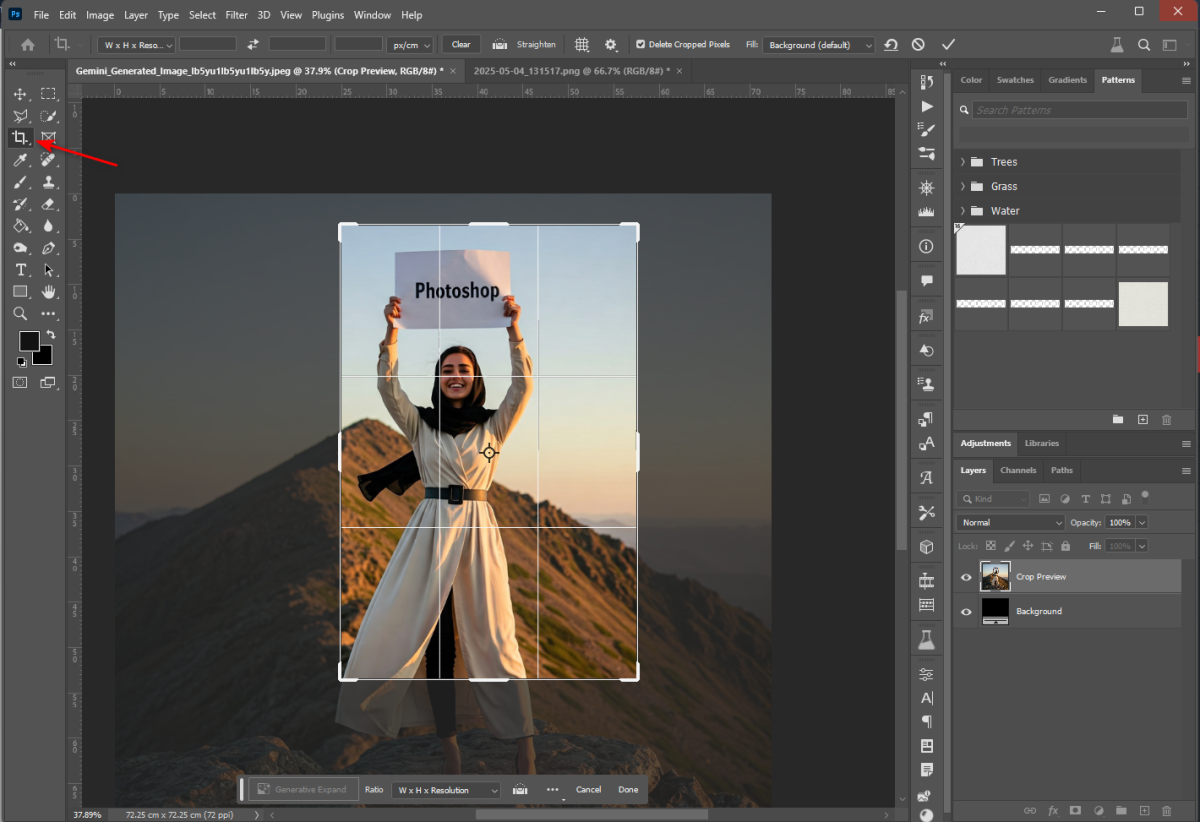This screenshot has width=1200, height=822.
Task: Click the foreground color swatch
Action: click(x=29, y=341)
